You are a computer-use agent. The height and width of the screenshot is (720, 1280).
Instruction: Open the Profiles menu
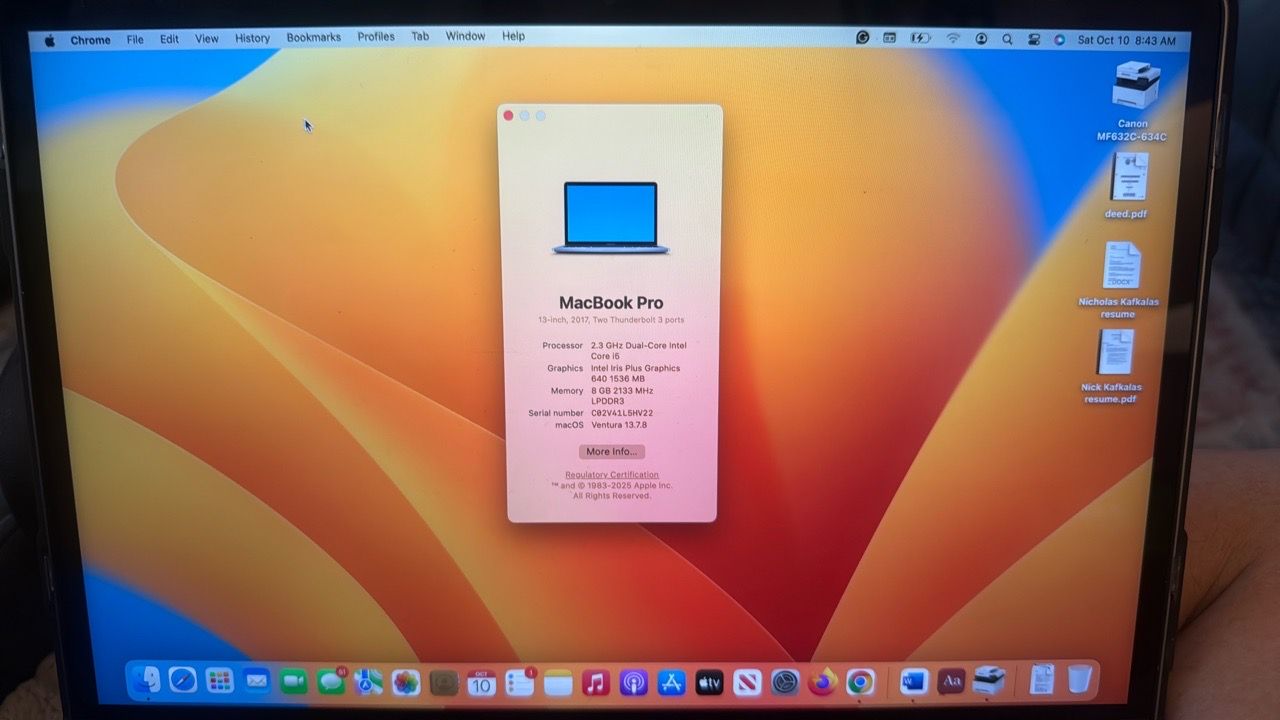tap(376, 37)
